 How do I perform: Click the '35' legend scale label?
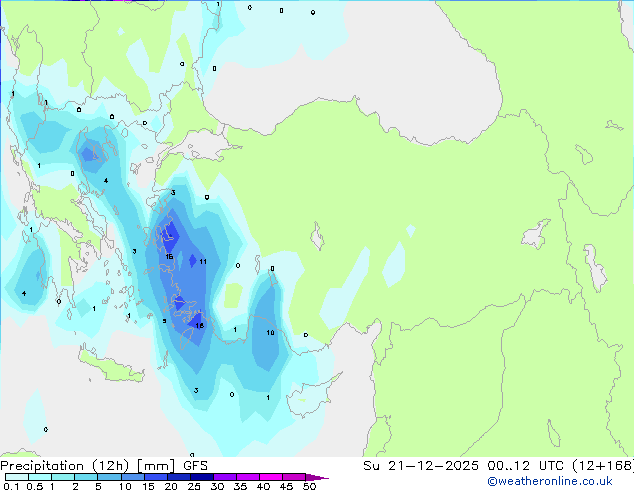click(x=240, y=486)
